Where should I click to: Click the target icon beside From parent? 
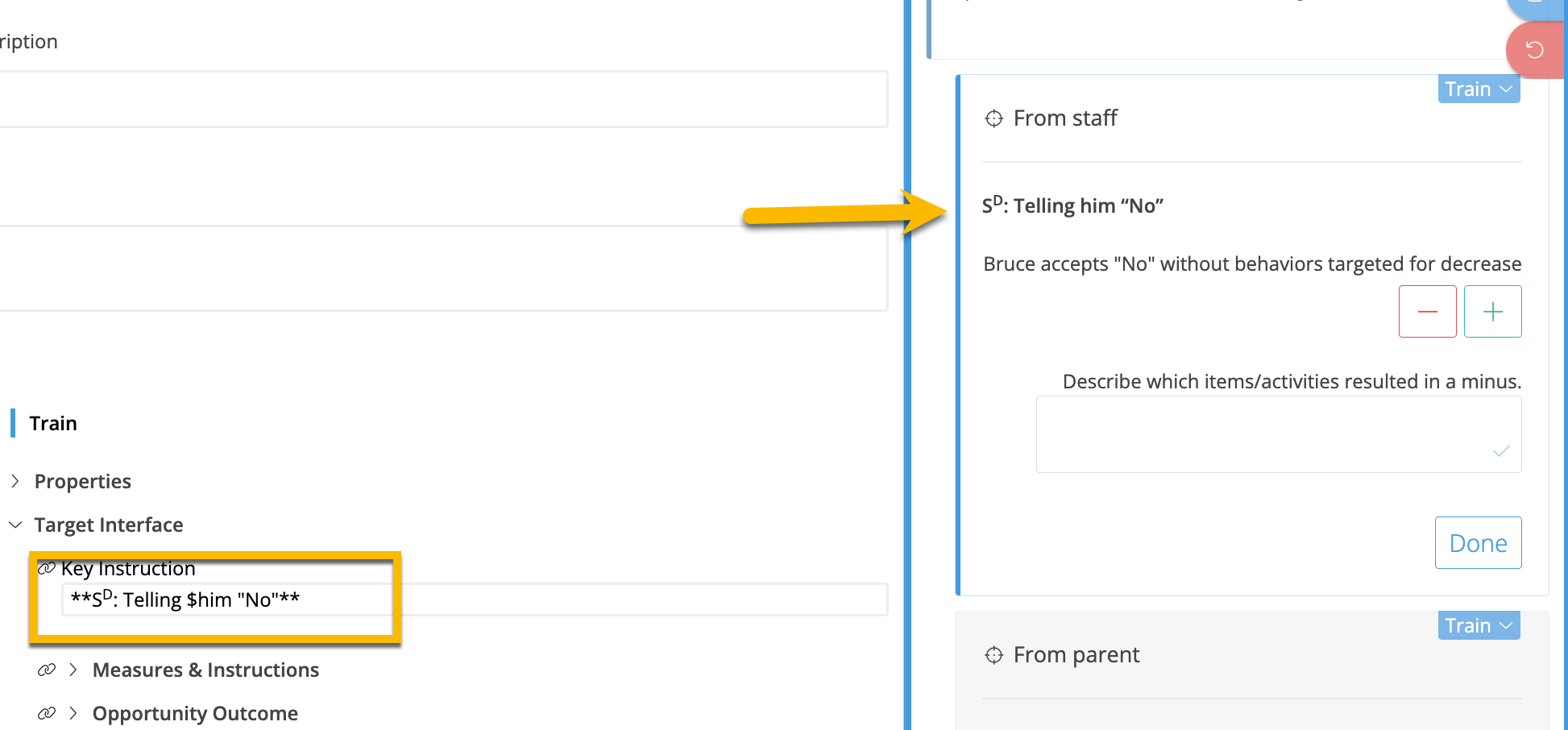(993, 655)
